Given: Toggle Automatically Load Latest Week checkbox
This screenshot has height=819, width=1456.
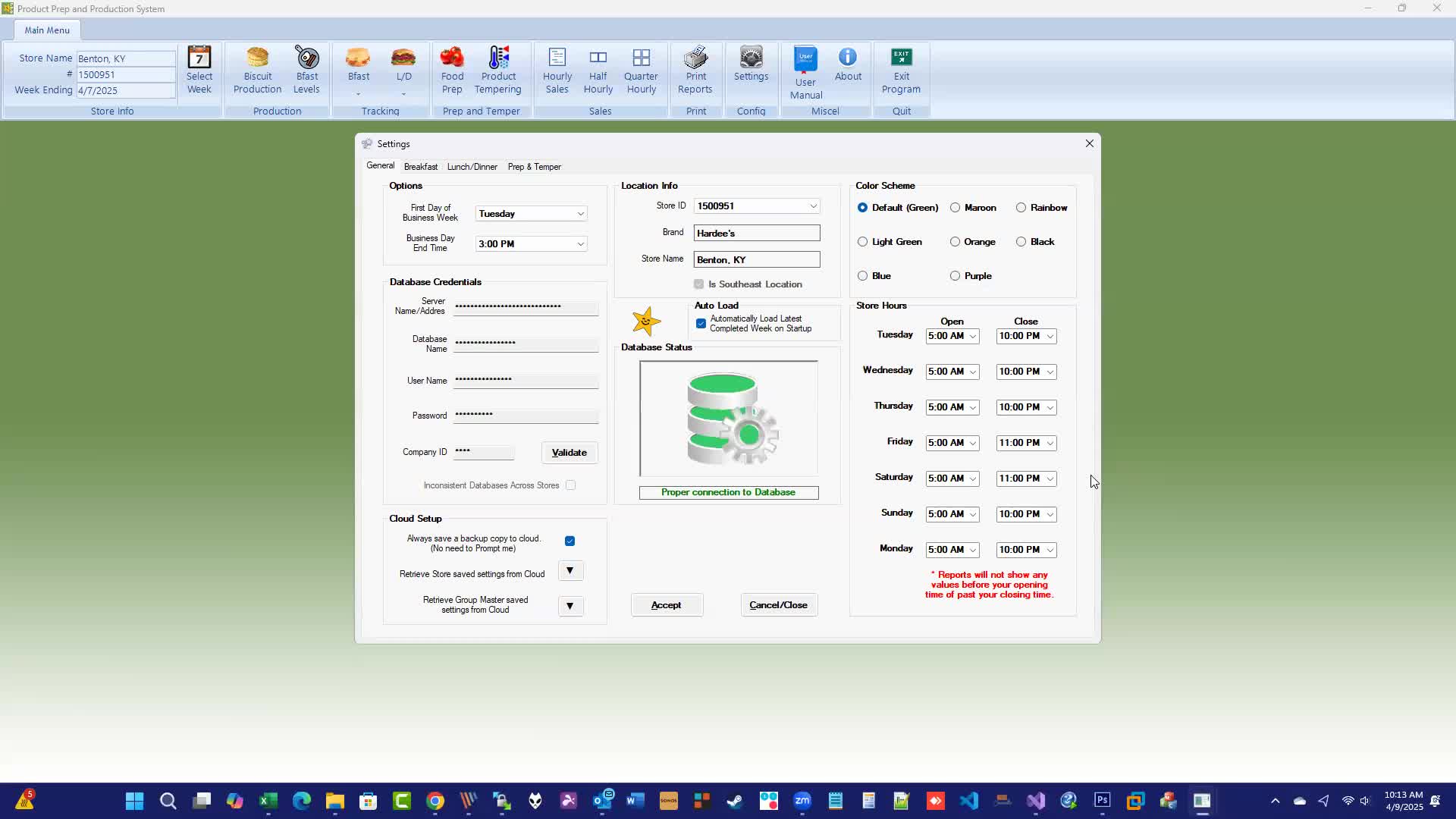Looking at the screenshot, I should [x=701, y=324].
